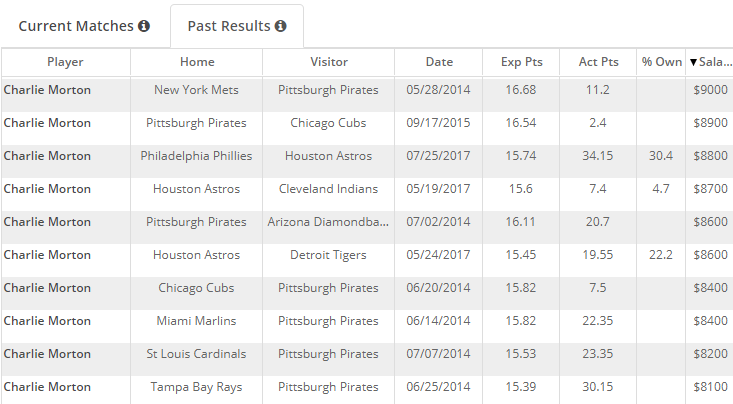Click Tampa Bay Rays home team cell
This screenshot has width=733, height=404.
196,387
